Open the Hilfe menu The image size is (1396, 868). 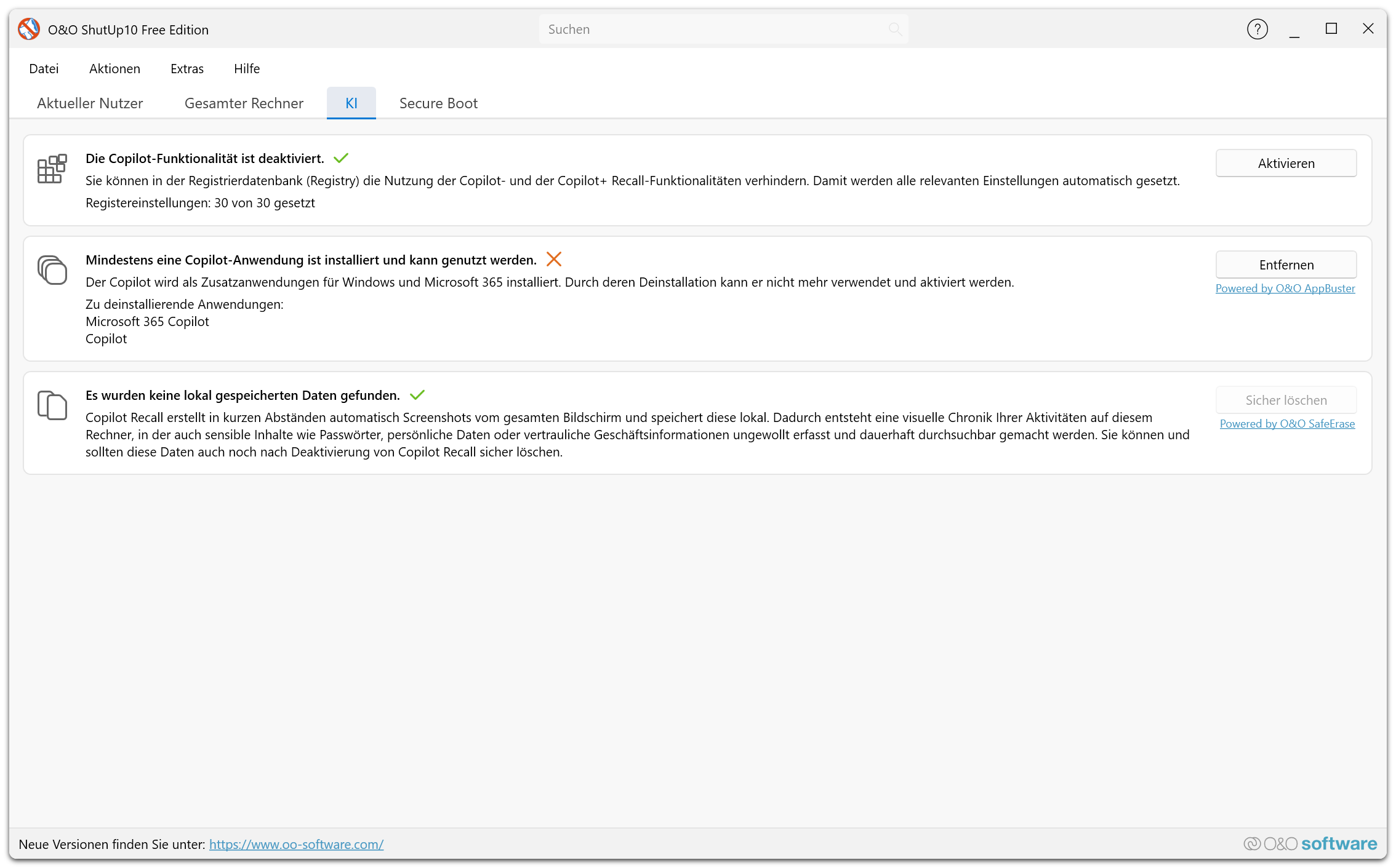pos(247,68)
